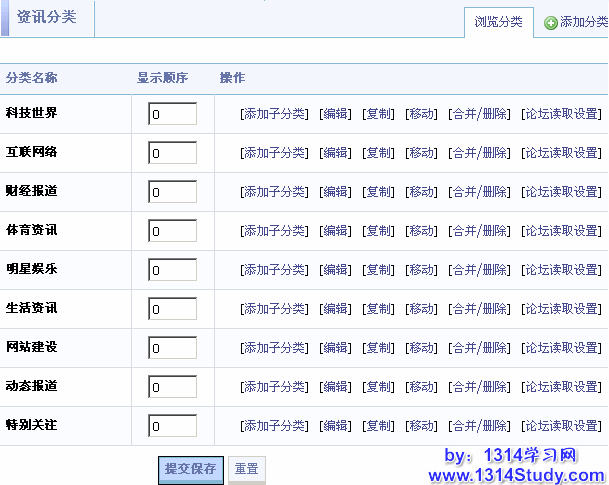Add subcategory under 科技世界
The image size is (609, 485).
(x=274, y=114)
